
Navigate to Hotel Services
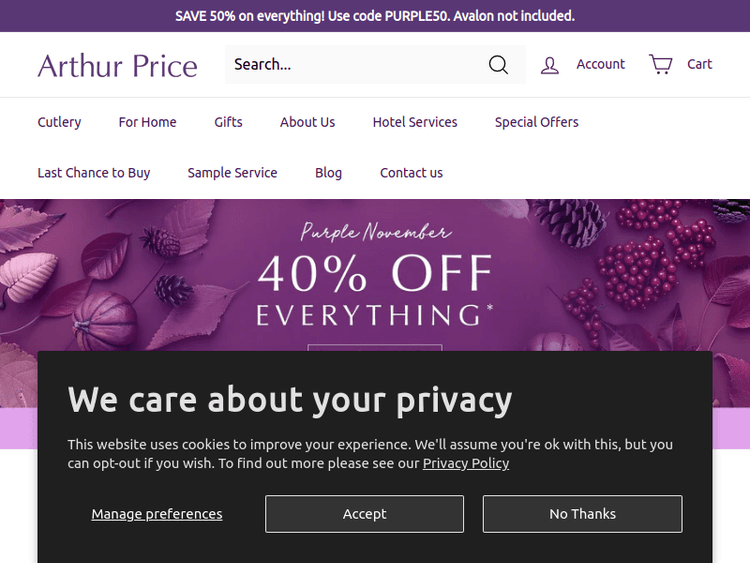[x=415, y=122]
